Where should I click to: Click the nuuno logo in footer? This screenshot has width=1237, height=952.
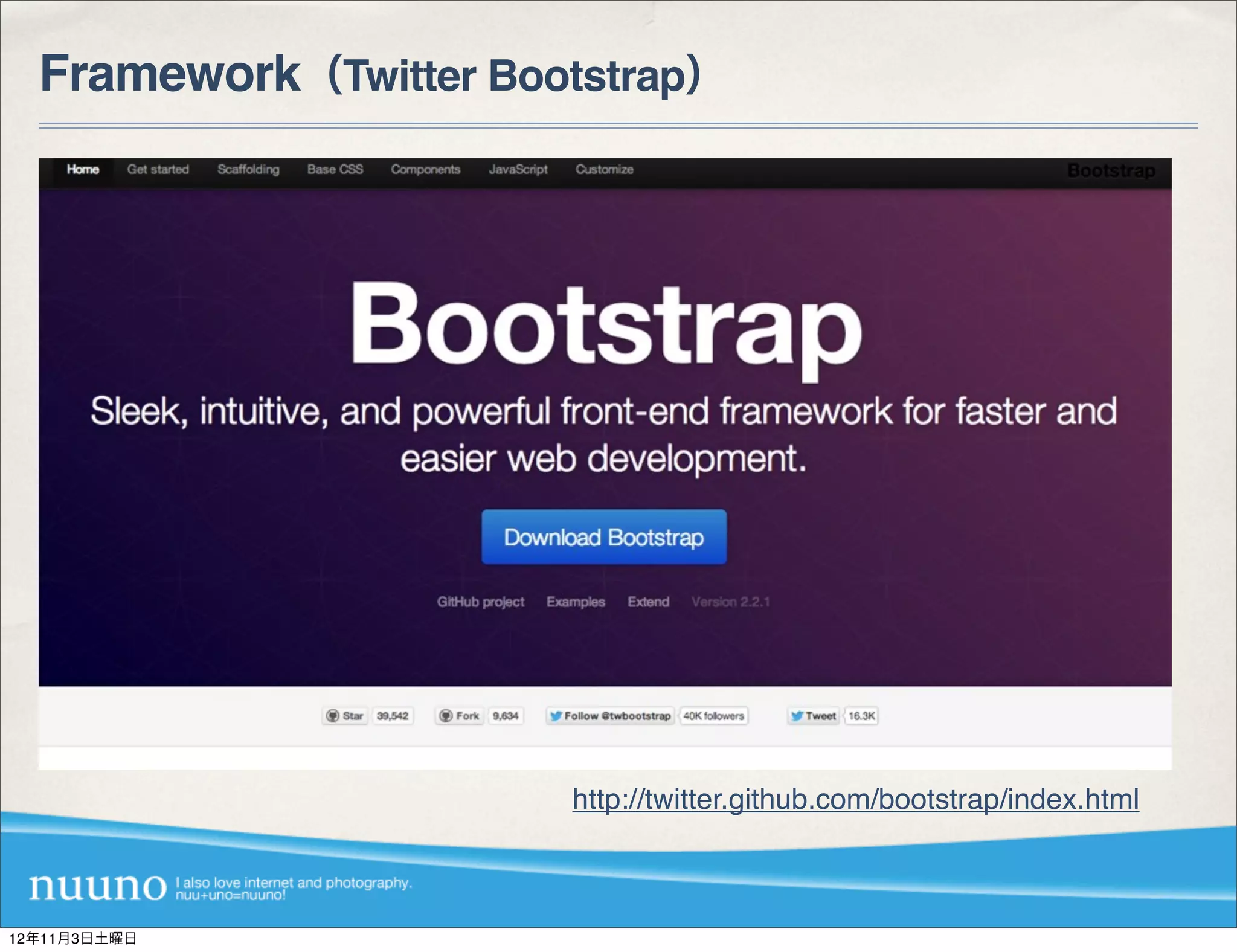click(x=98, y=887)
